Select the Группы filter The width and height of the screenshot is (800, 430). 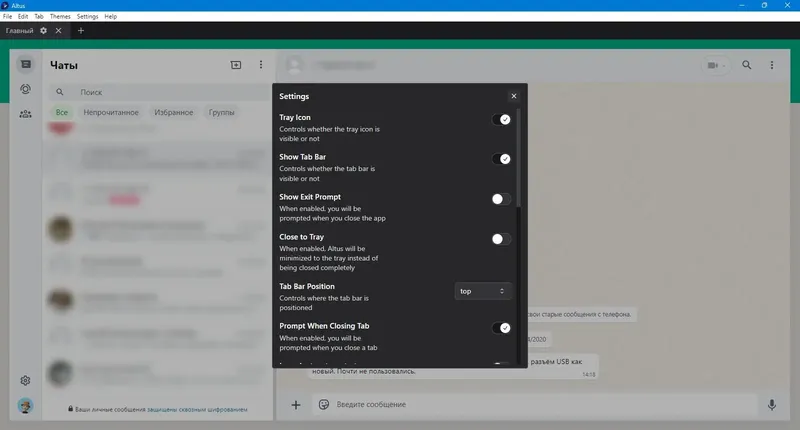coord(221,112)
